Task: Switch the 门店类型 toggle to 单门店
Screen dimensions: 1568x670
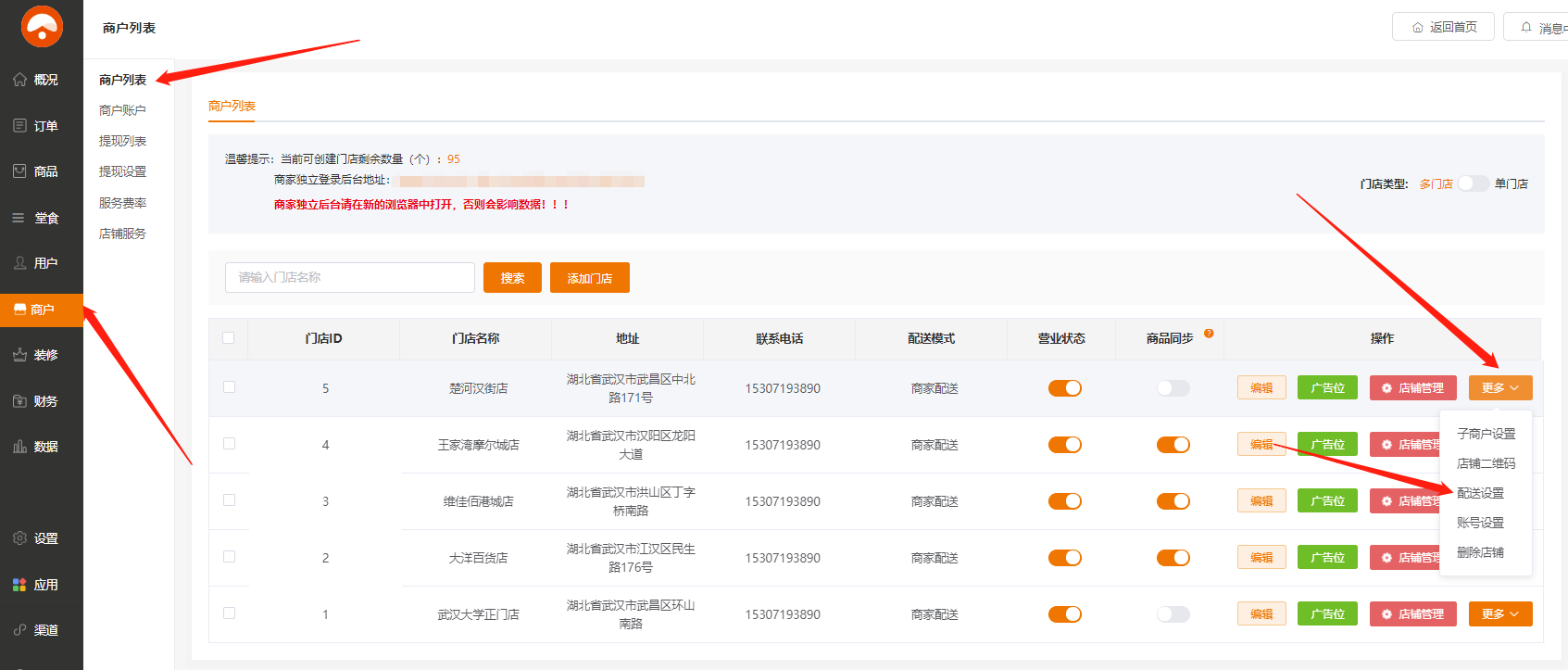Action: click(1473, 183)
